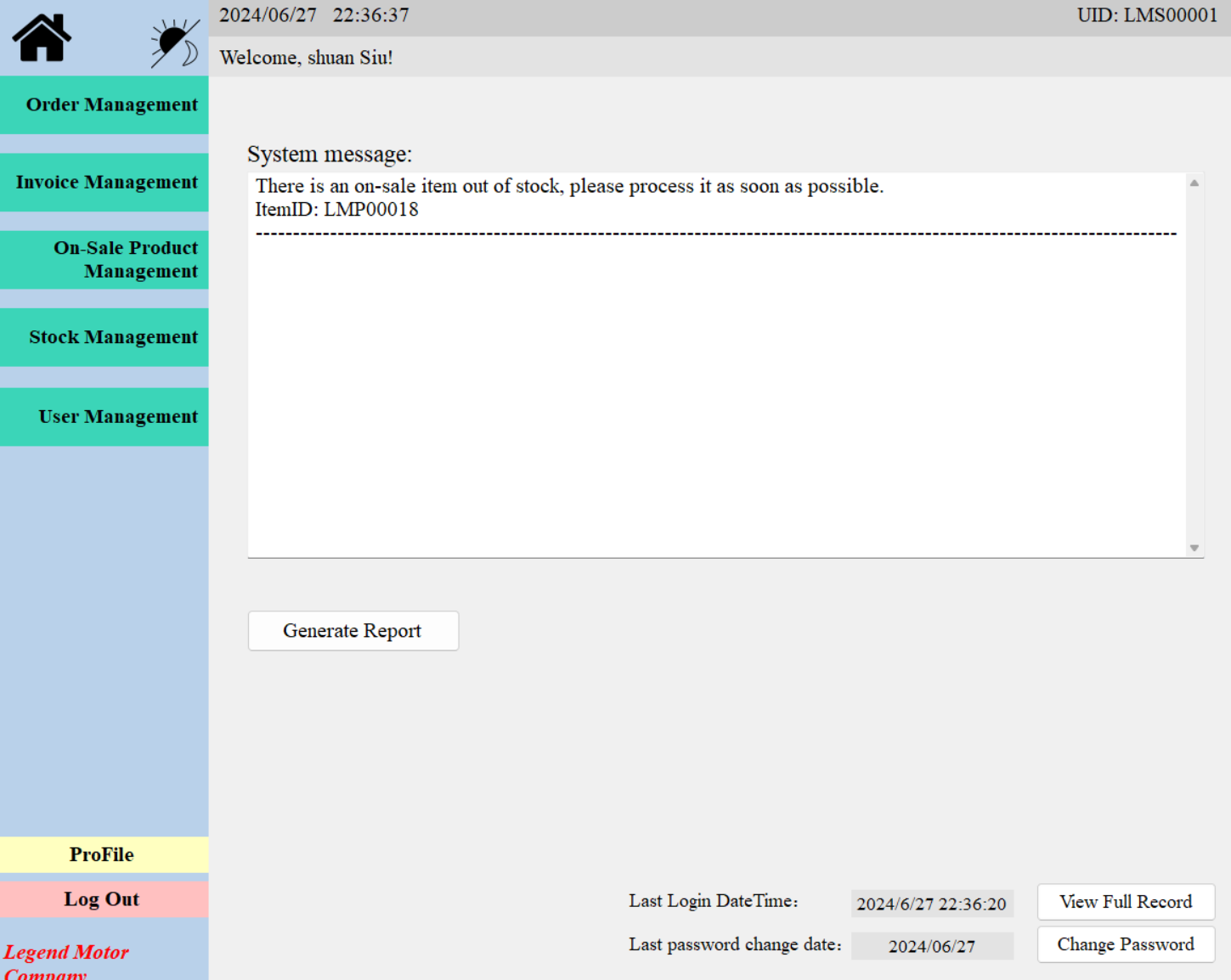Screen dimensions: 1231x980
Task: Click the Legend Motor Company label
Action: [66, 958]
